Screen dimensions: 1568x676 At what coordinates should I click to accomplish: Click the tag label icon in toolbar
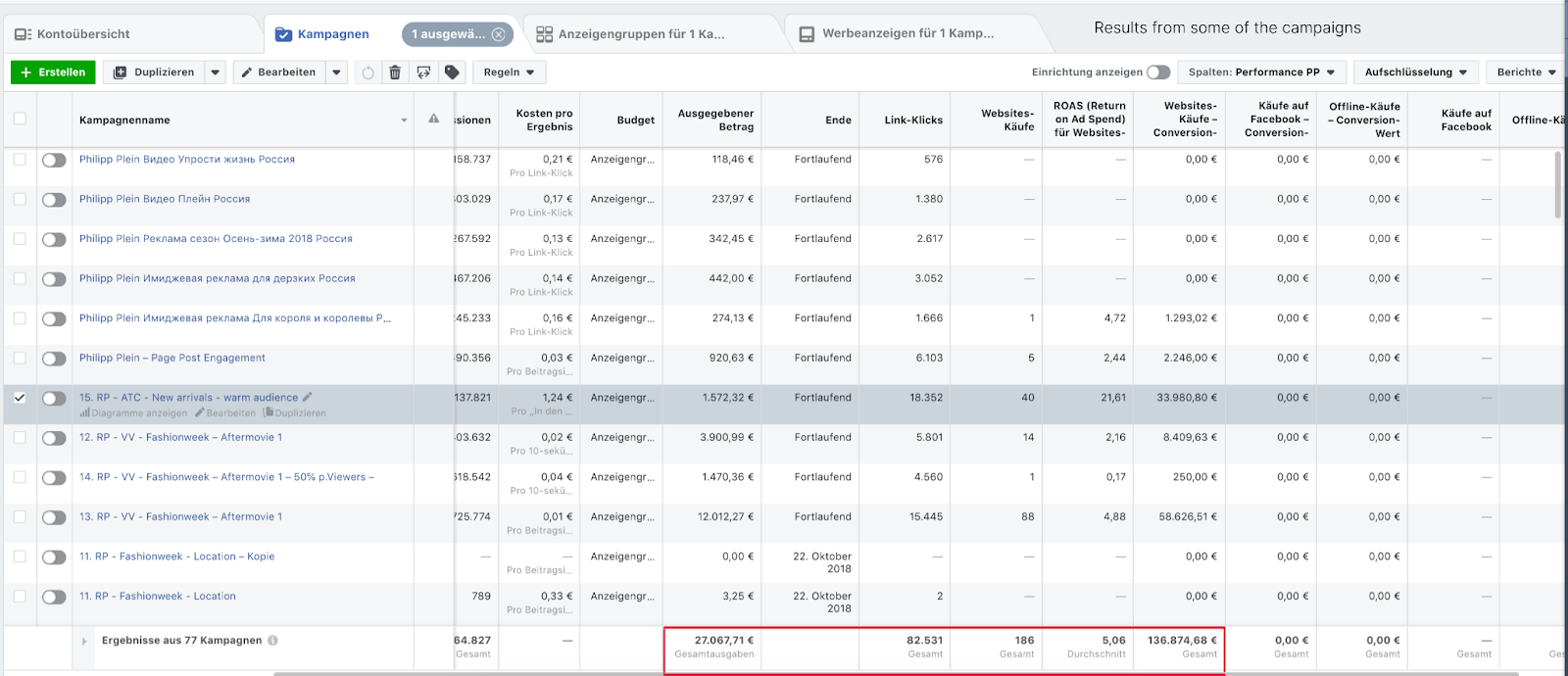pyautogui.click(x=452, y=72)
